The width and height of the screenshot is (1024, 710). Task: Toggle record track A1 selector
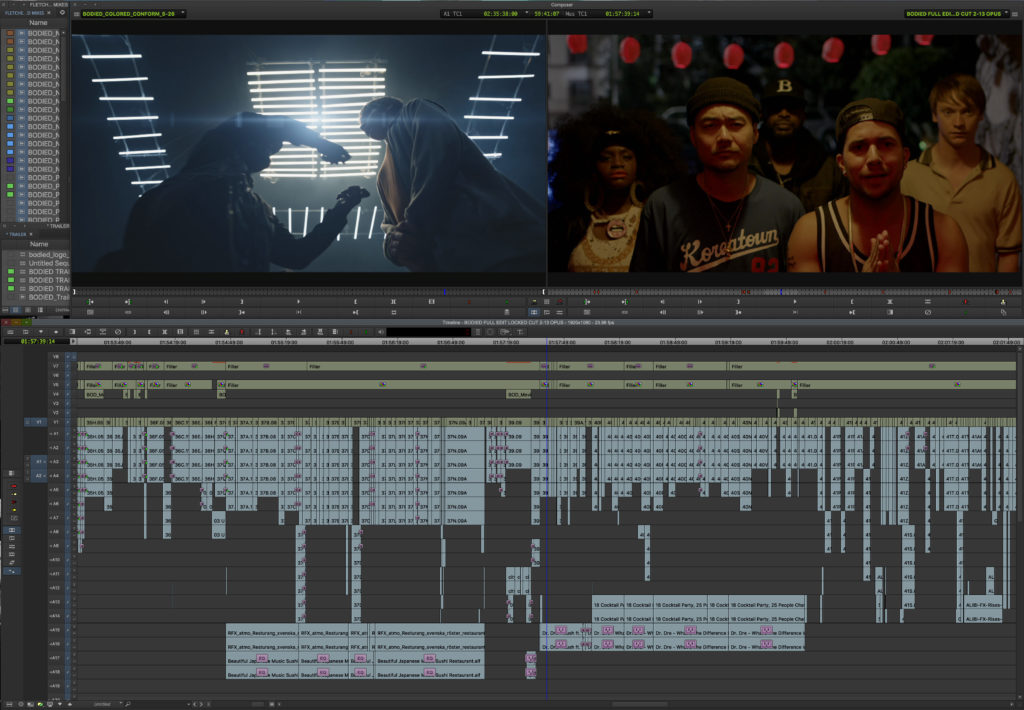(x=56, y=434)
